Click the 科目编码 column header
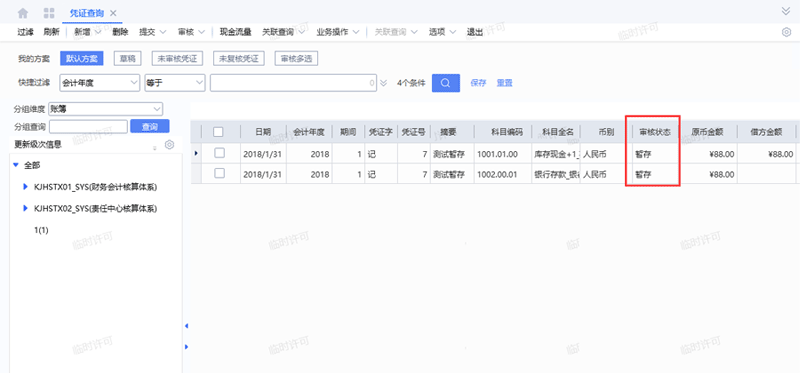800x373 pixels. coord(503,132)
